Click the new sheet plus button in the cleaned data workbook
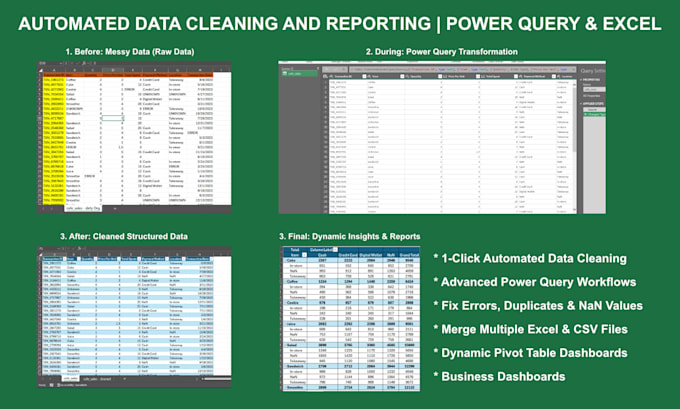The width and height of the screenshot is (680, 409). (124, 379)
